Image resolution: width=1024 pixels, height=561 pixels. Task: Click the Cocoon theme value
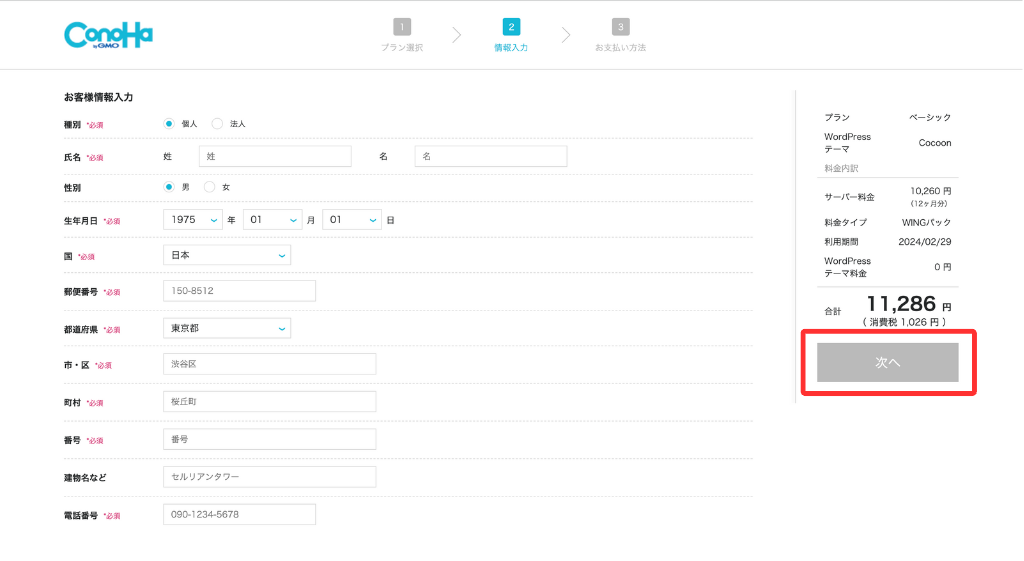935,143
